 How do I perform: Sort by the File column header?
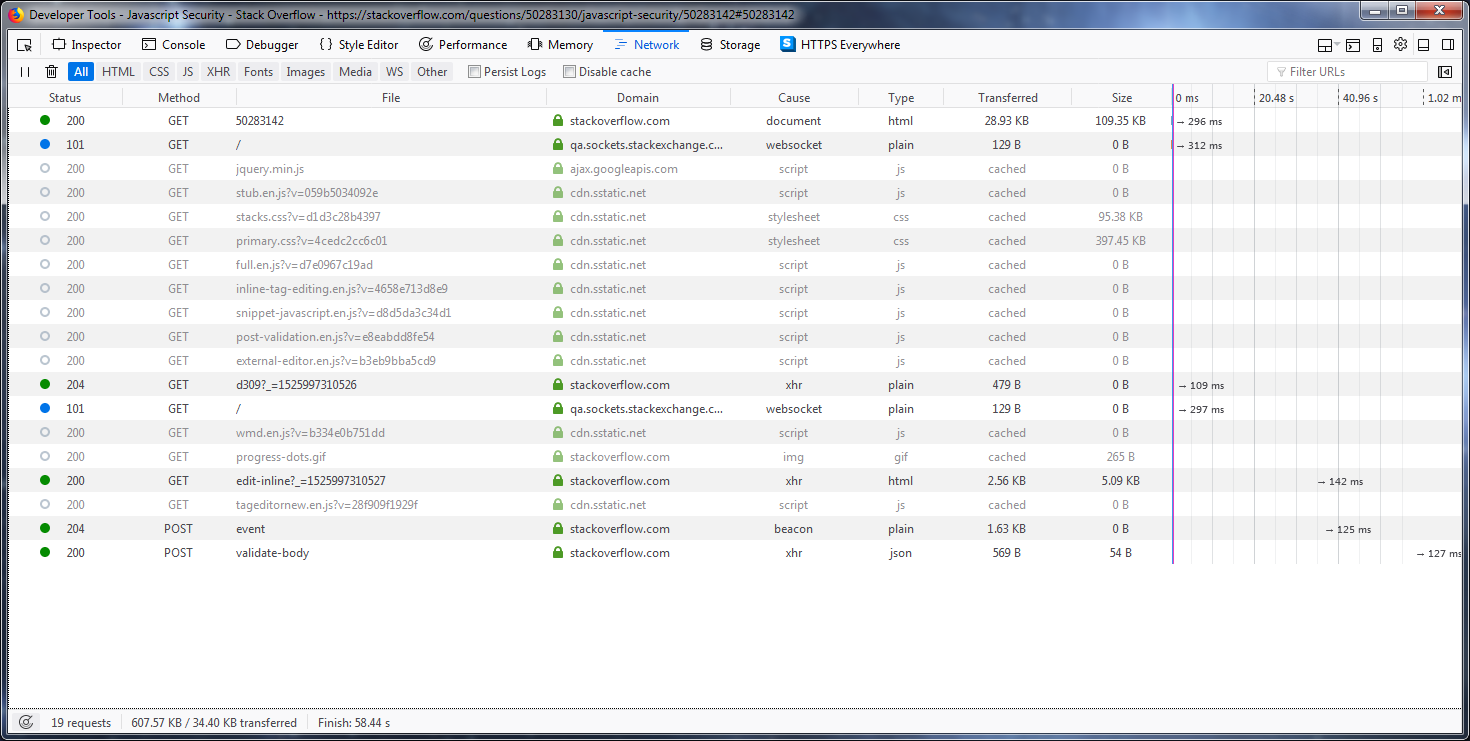point(391,98)
